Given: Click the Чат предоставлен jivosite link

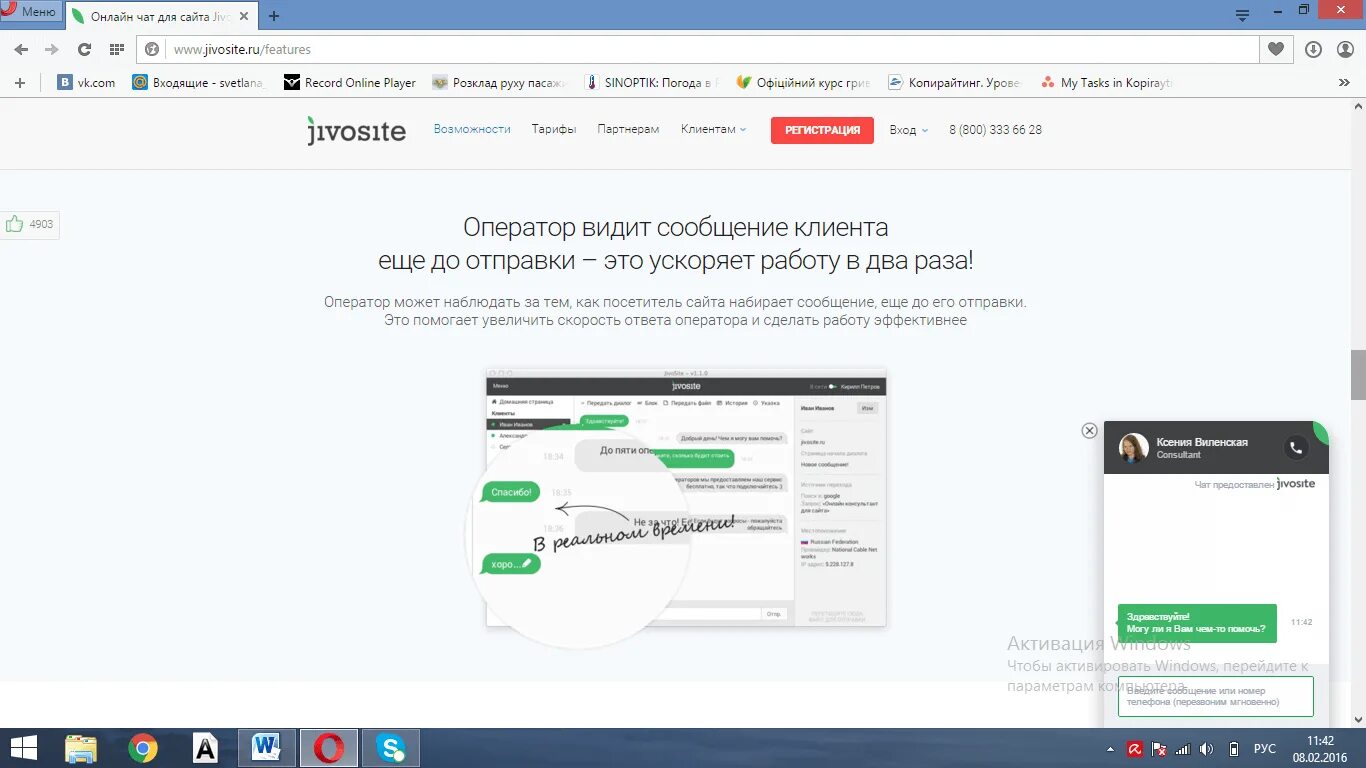Looking at the screenshot, I should pos(1254,484).
